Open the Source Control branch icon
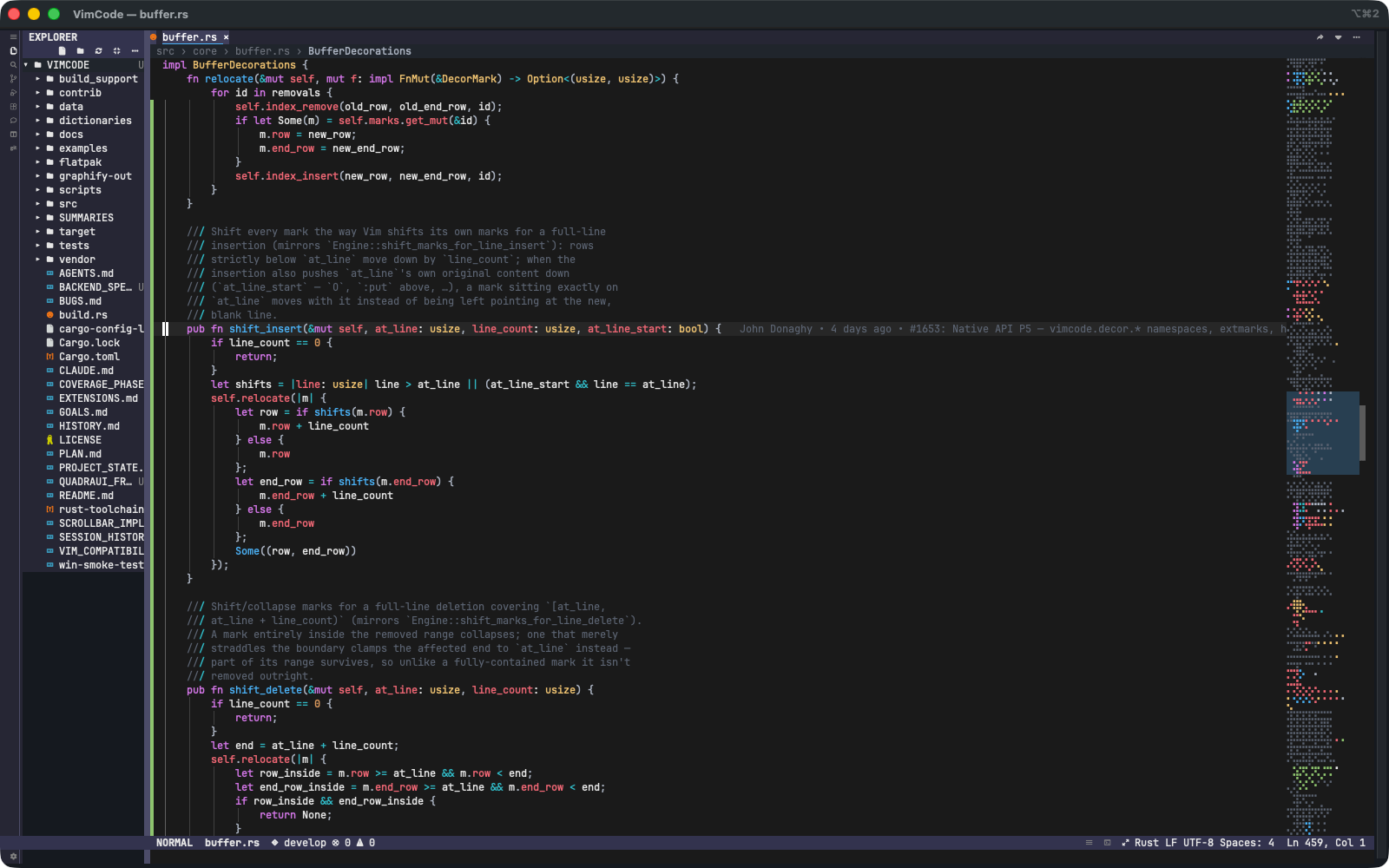This screenshot has height=868, width=1389. (13, 79)
